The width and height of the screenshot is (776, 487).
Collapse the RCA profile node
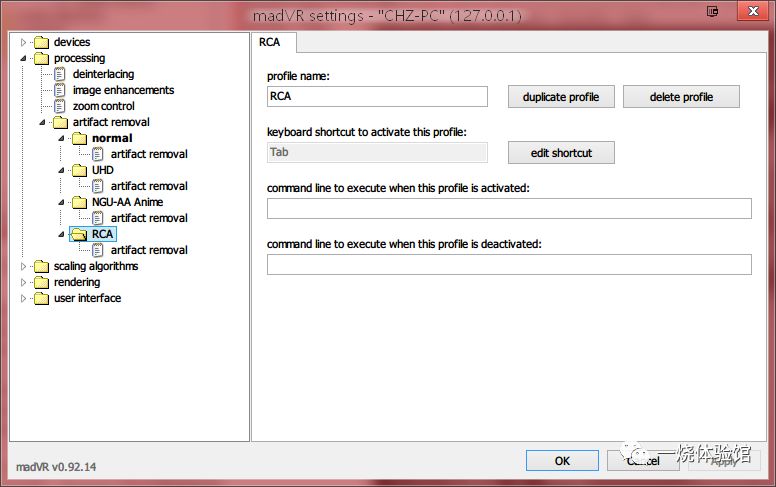pyautogui.click(x=61, y=234)
